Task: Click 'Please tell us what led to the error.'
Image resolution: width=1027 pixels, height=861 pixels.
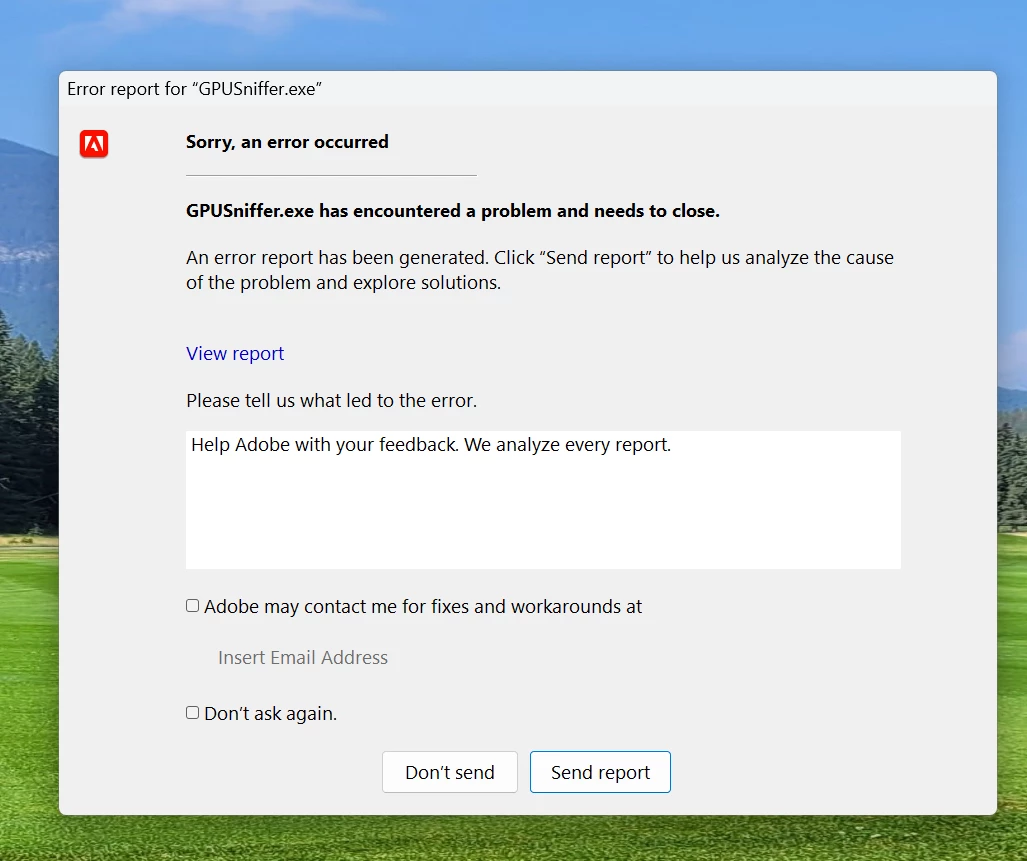Action: 331,401
